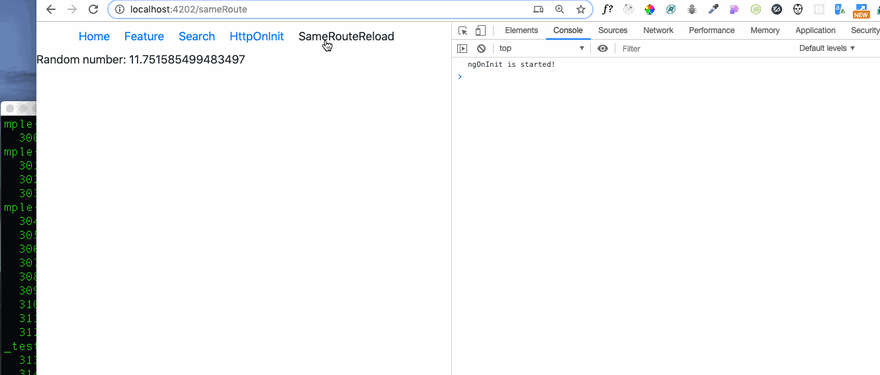The height and width of the screenshot is (375, 880).
Task: Expand the console prompt chevron
Action: [460, 77]
